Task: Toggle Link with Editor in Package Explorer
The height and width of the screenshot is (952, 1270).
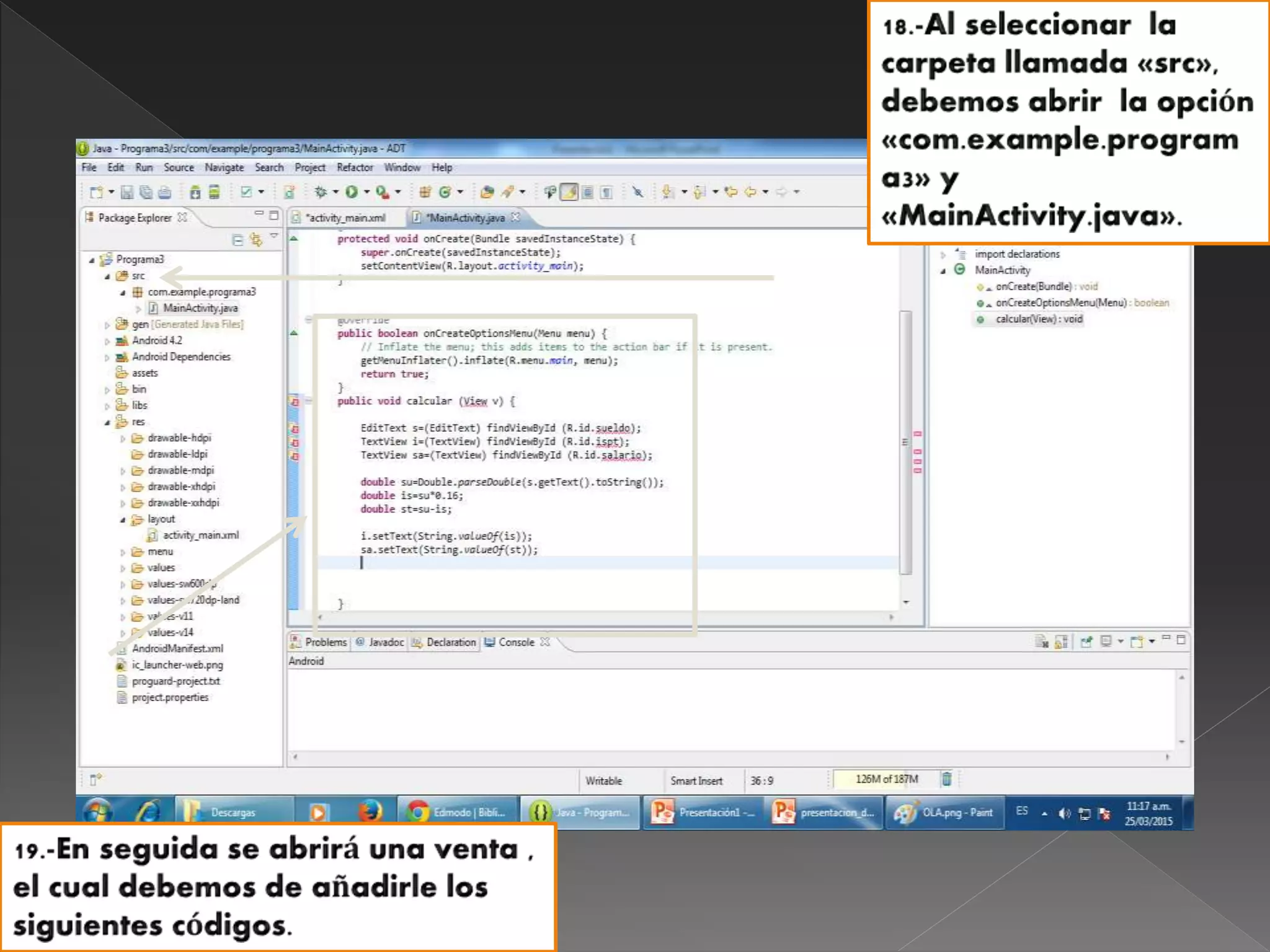Action: [x=255, y=240]
